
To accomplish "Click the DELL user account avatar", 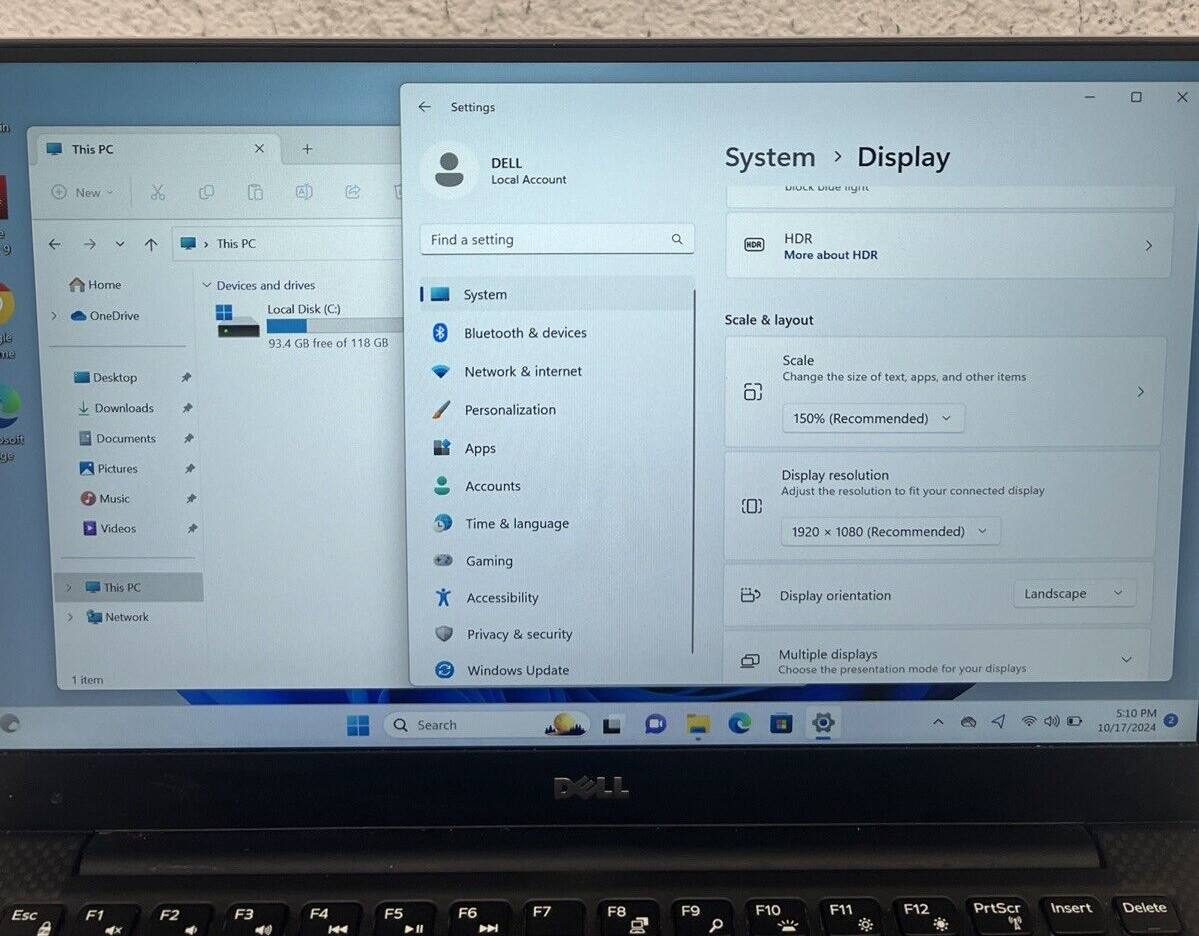I will (x=449, y=169).
